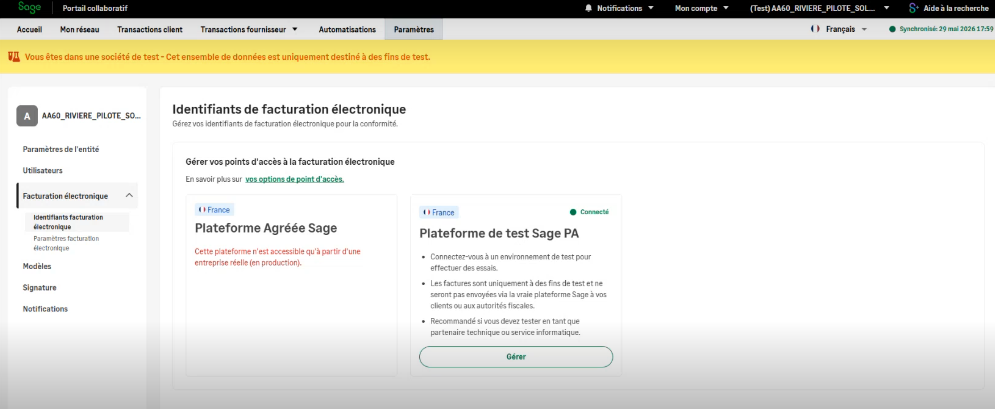Image resolution: width=995 pixels, height=409 pixels.
Task: Click the Gérer button
Action: coord(516,357)
